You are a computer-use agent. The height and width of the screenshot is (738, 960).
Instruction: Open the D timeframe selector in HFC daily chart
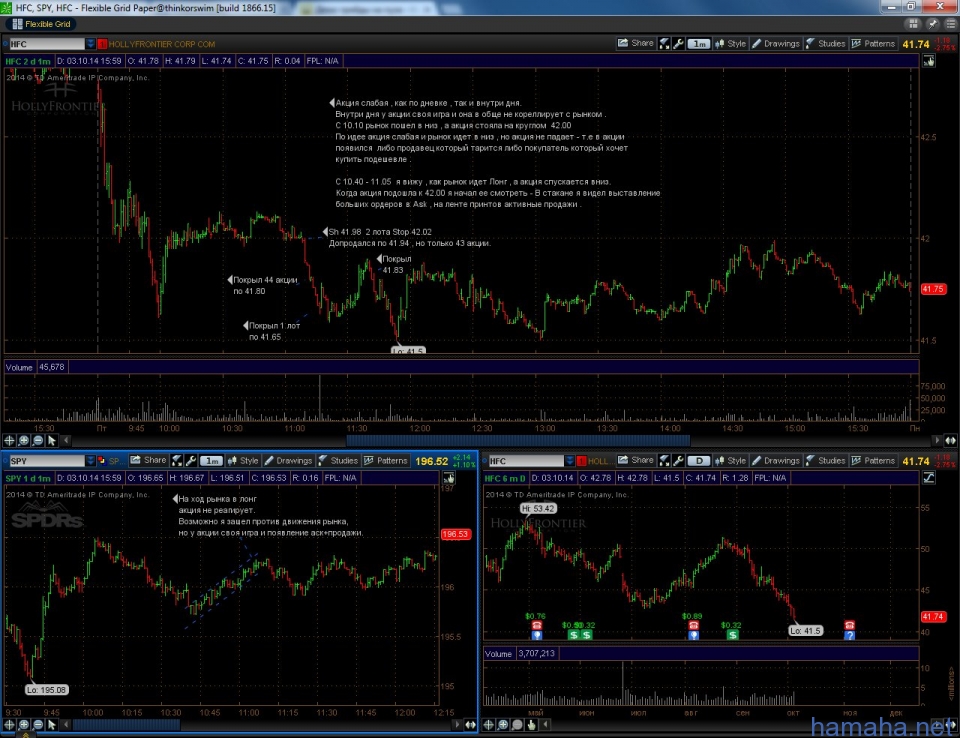pos(699,461)
